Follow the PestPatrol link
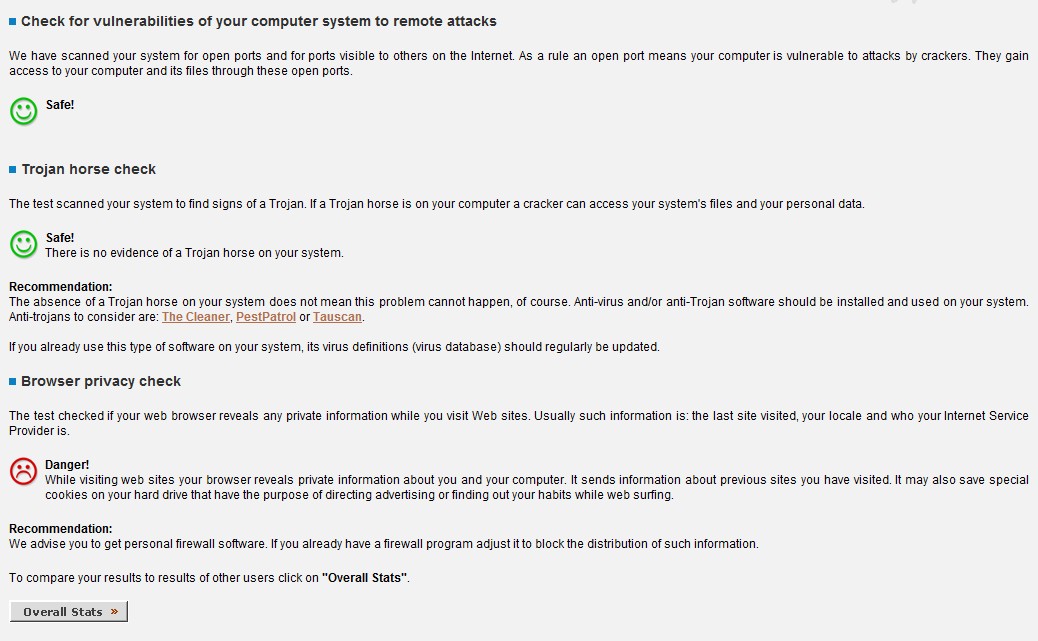 (x=265, y=317)
